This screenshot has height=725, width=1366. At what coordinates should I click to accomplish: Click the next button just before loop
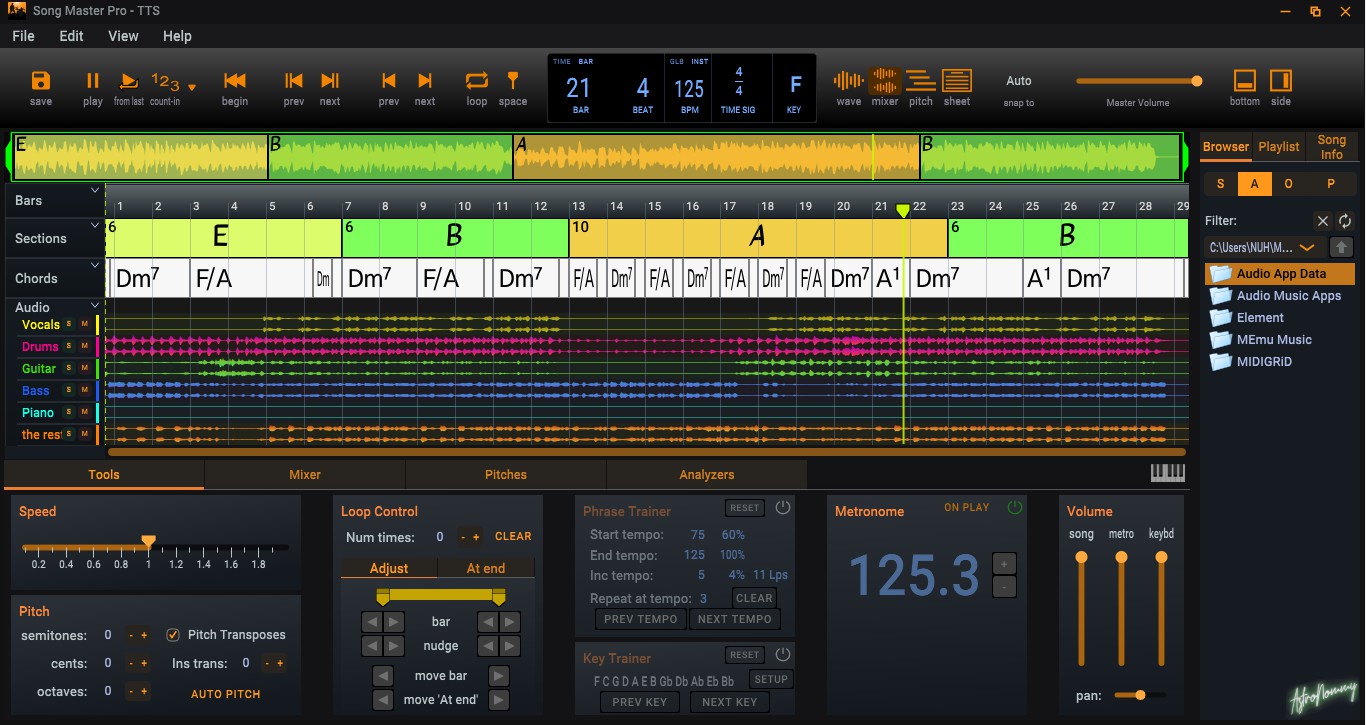pyautogui.click(x=425, y=81)
